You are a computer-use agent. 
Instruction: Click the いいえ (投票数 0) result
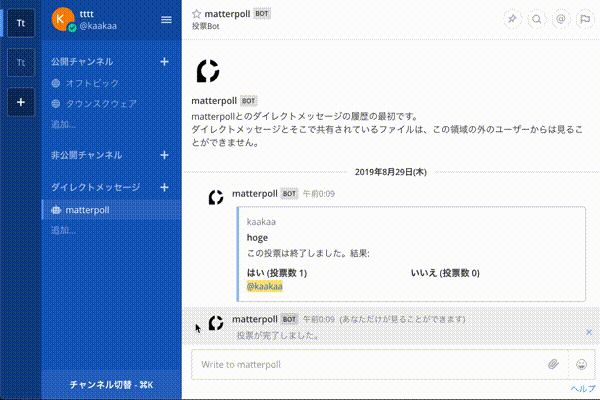click(x=445, y=273)
